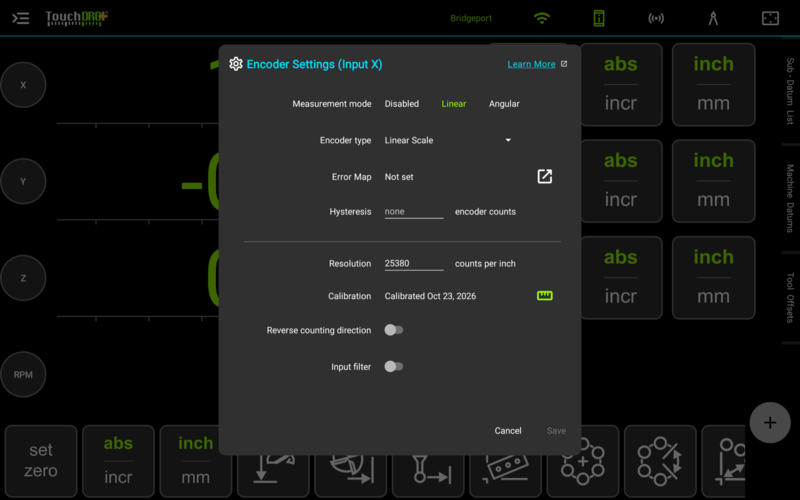Open the compass drawing tool icon
This screenshot has width=800, height=500.
[x=713, y=18]
